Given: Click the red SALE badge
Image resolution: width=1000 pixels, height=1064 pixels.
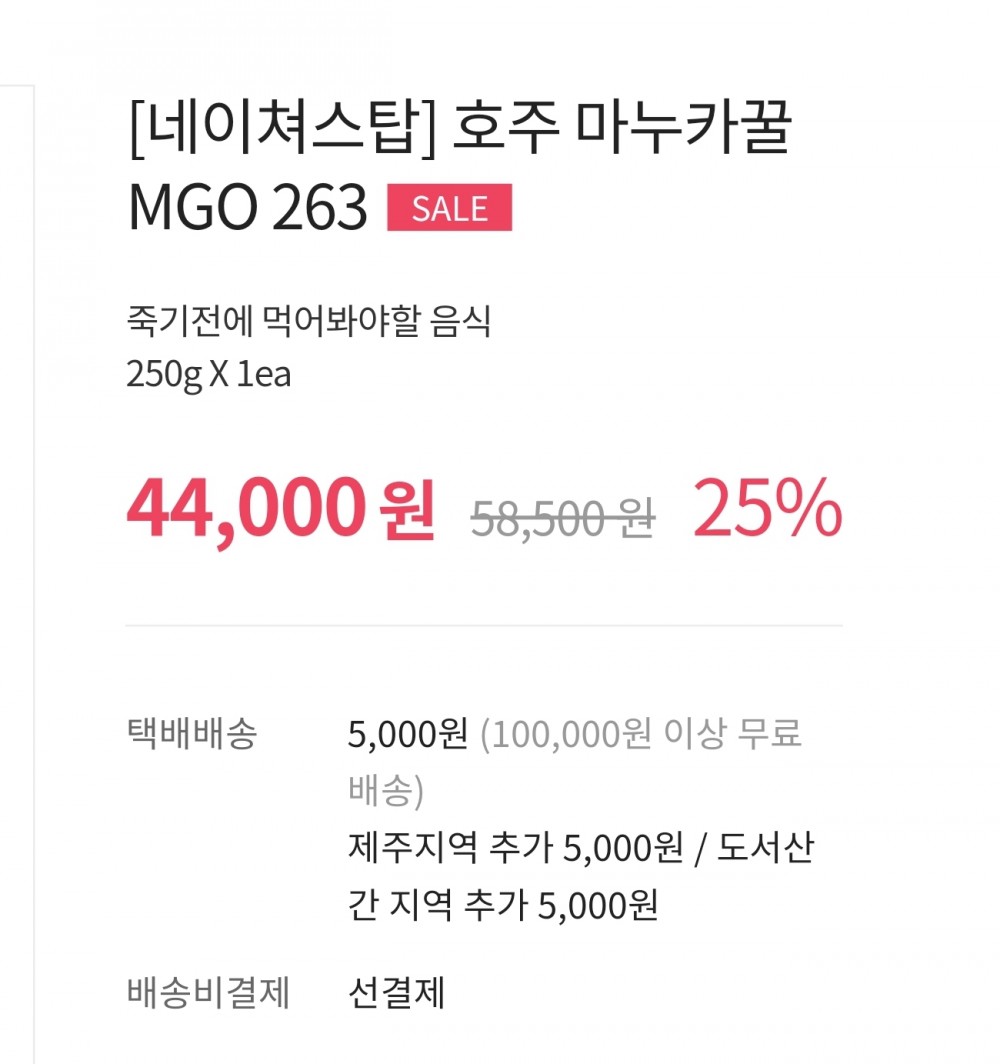Looking at the screenshot, I should [449, 208].
